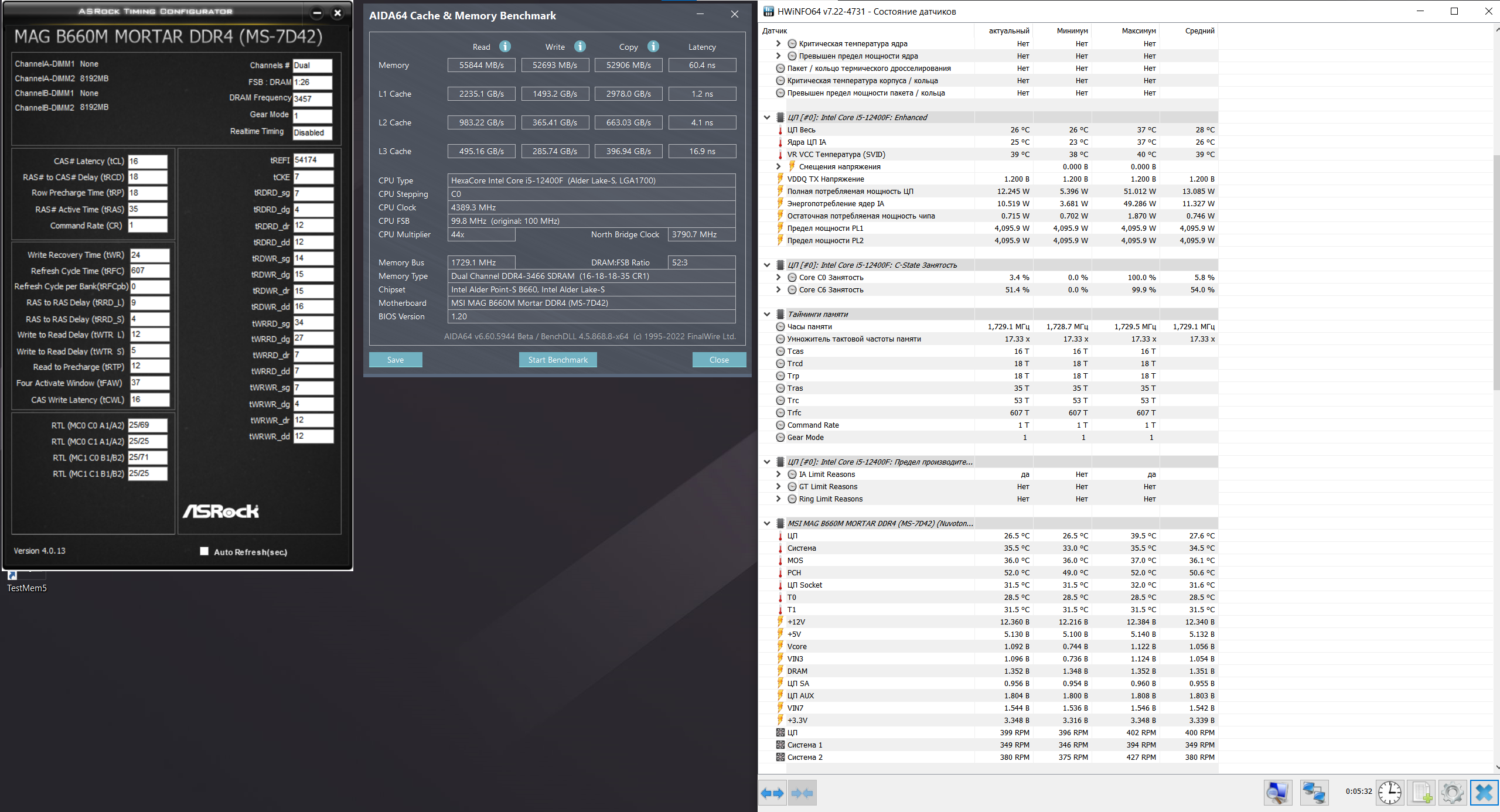
Task: Start logging with the sheet-plus icon
Action: pyautogui.click(x=1422, y=793)
